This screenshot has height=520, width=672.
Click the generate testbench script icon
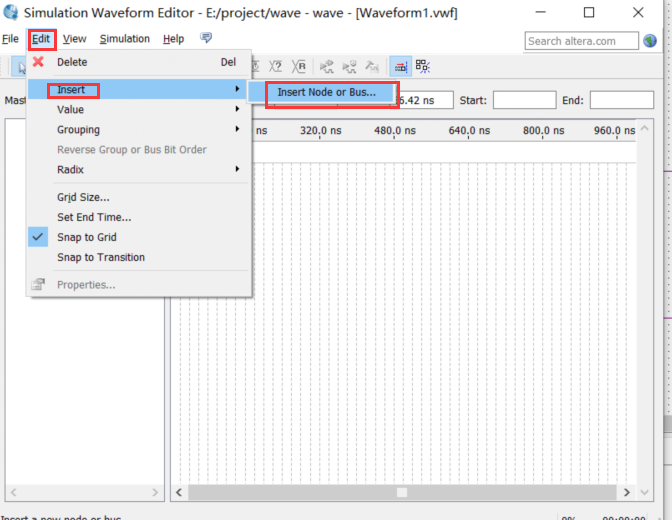coord(372,66)
